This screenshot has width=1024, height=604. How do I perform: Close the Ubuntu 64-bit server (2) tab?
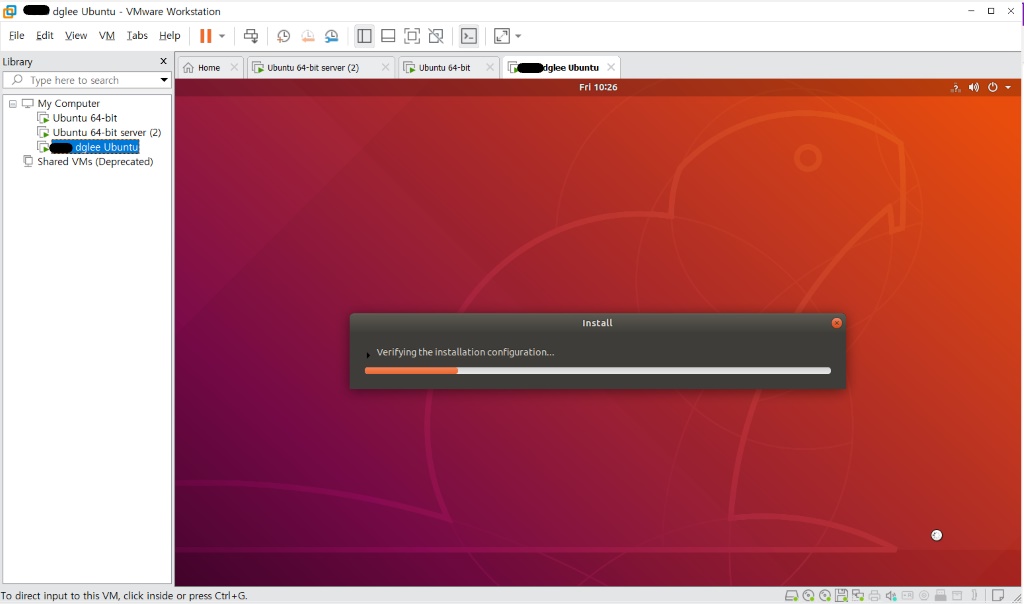tap(385, 67)
